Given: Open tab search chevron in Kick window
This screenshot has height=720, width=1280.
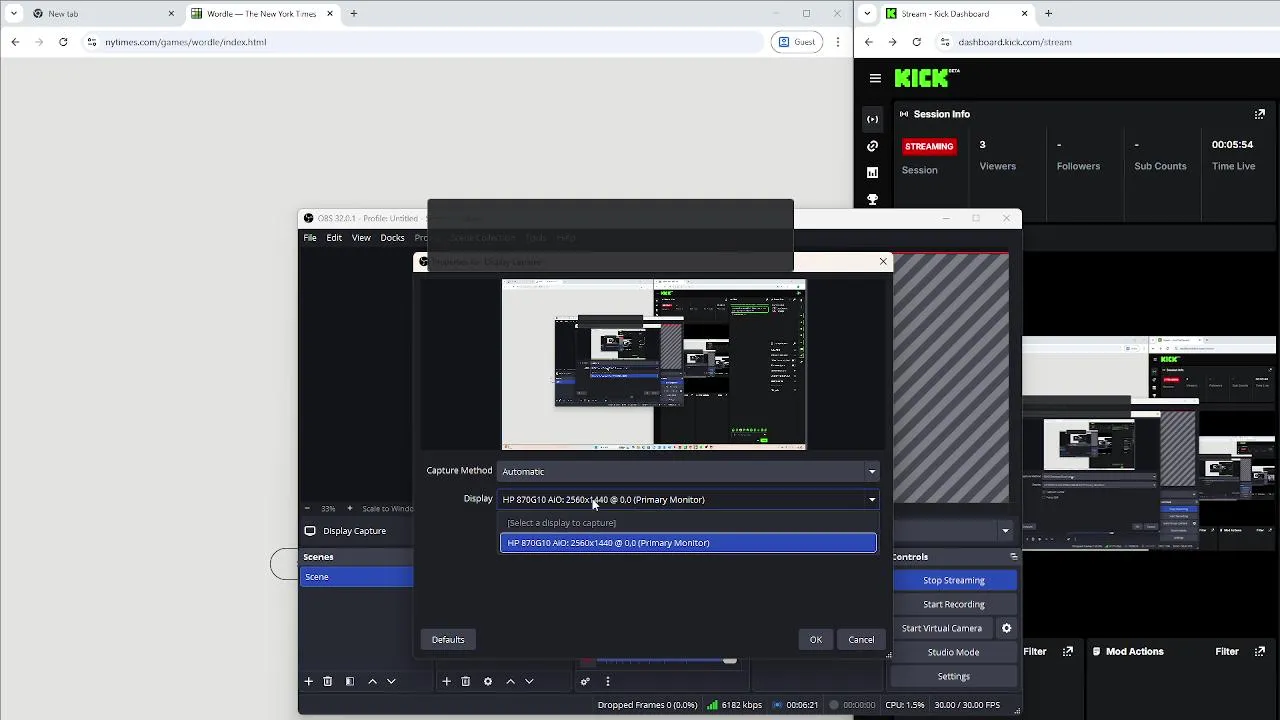Looking at the screenshot, I should click(867, 14).
